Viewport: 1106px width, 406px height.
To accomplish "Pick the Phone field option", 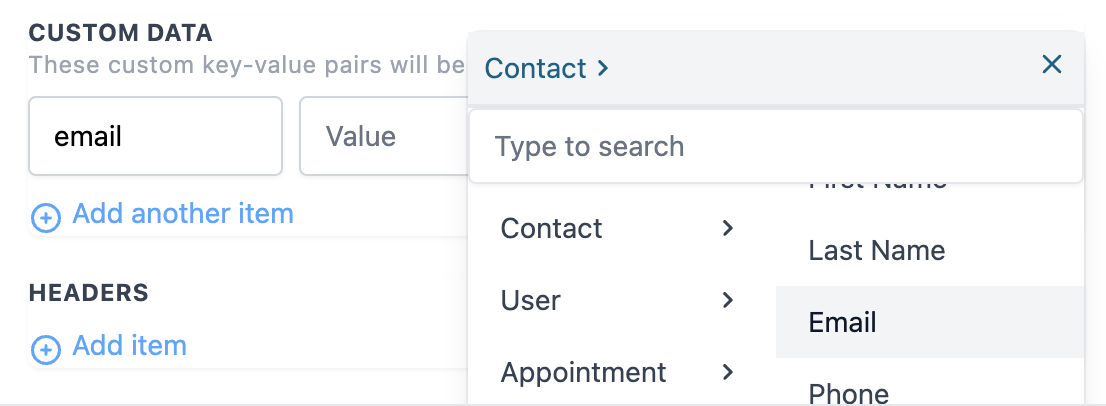I will pos(849,392).
